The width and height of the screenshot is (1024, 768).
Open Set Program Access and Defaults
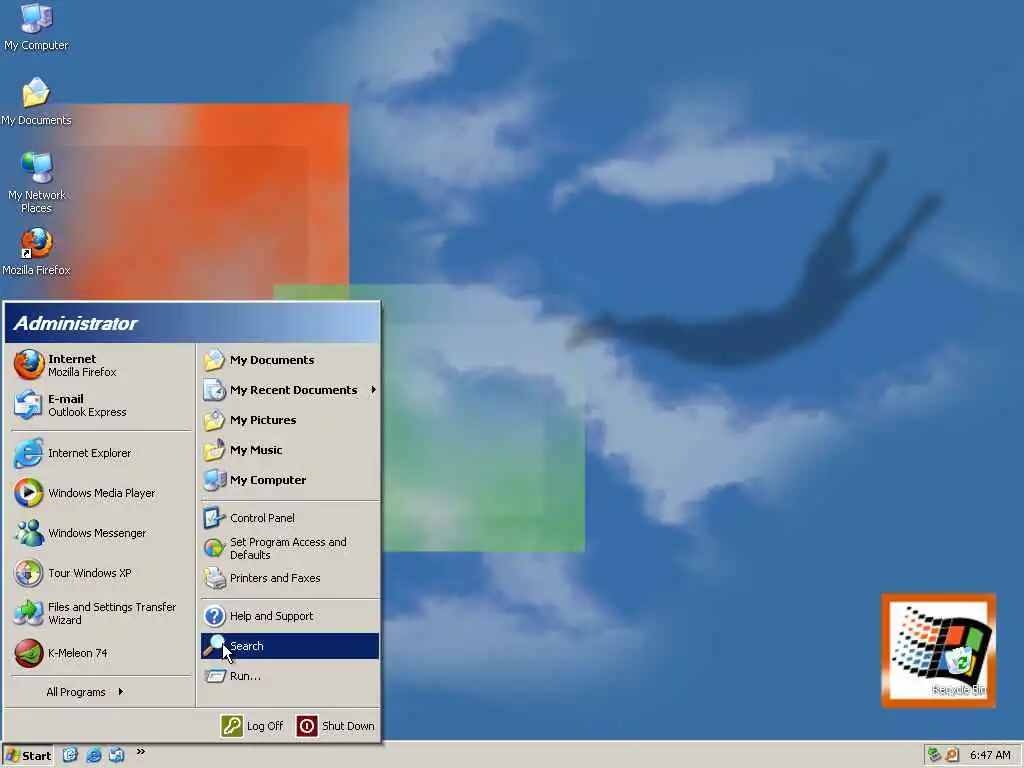(x=290, y=548)
